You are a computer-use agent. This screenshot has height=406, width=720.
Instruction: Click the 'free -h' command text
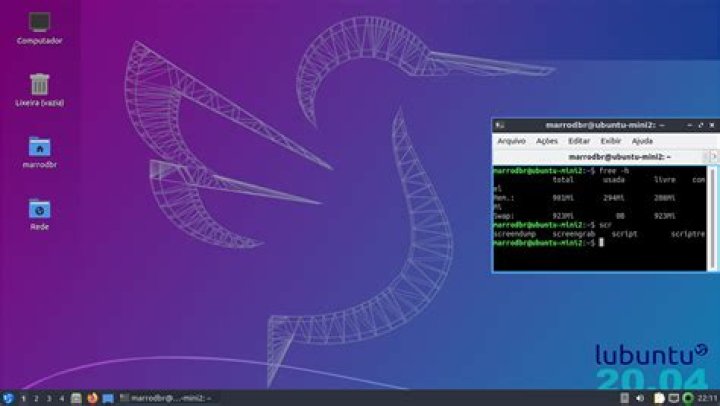pos(614,171)
